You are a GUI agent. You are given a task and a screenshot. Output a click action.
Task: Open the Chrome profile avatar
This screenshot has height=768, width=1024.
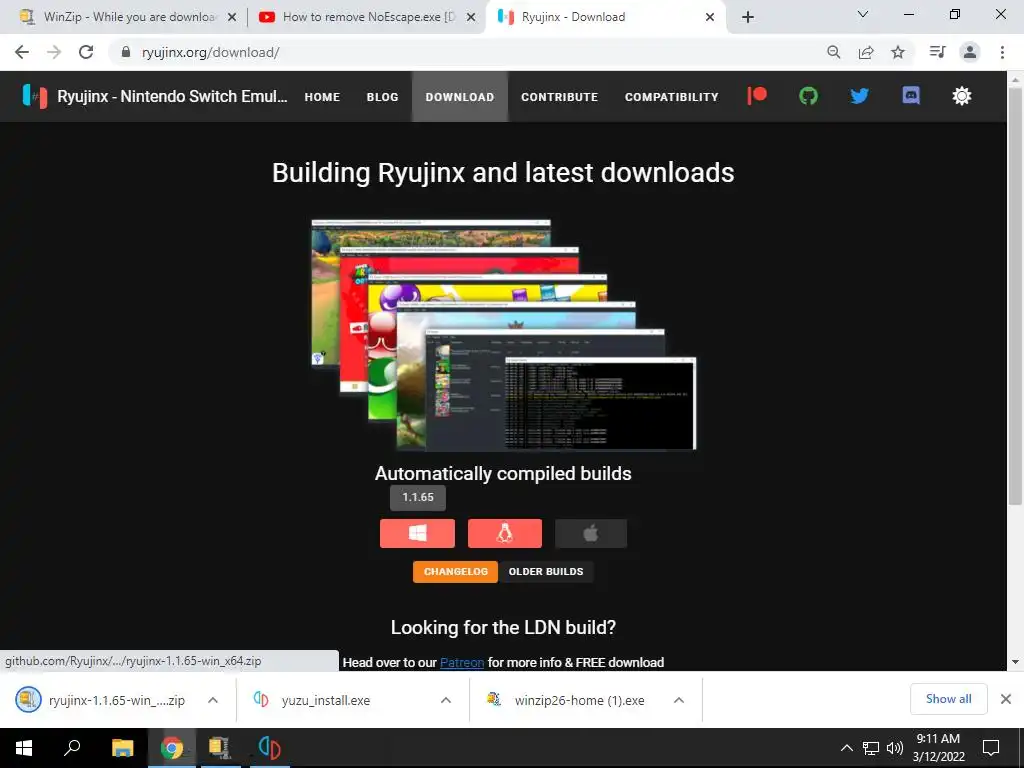click(x=970, y=52)
